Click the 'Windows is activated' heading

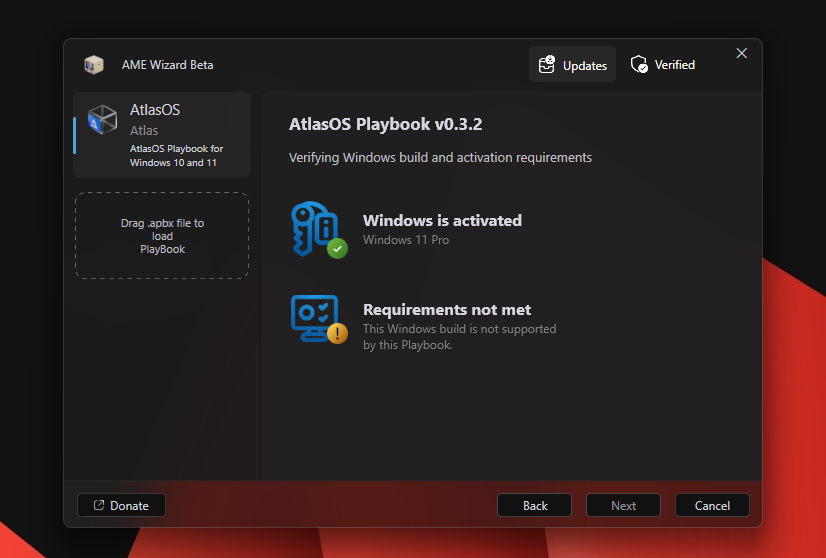[x=442, y=220]
